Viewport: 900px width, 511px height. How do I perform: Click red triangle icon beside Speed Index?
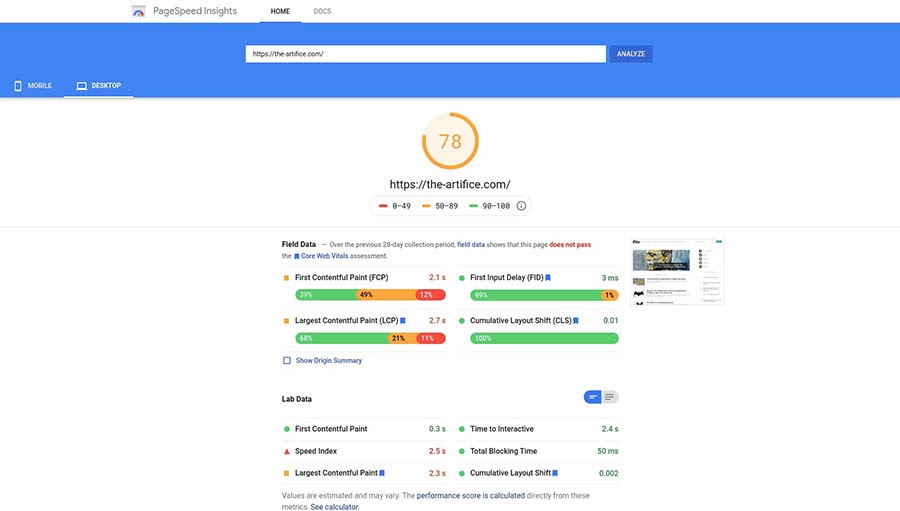tap(286, 451)
